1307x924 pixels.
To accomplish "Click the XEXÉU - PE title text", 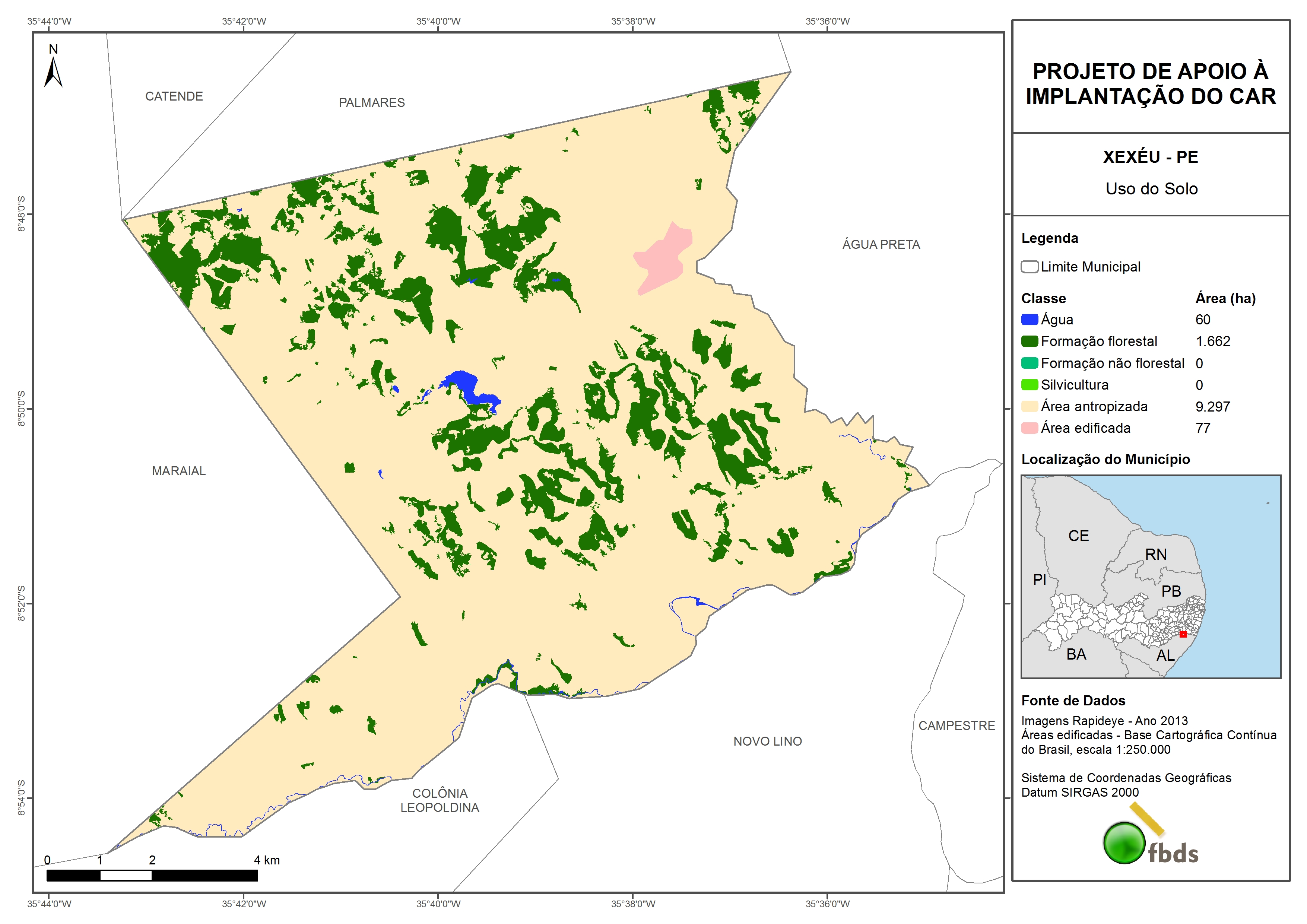I will (1150, 157).
